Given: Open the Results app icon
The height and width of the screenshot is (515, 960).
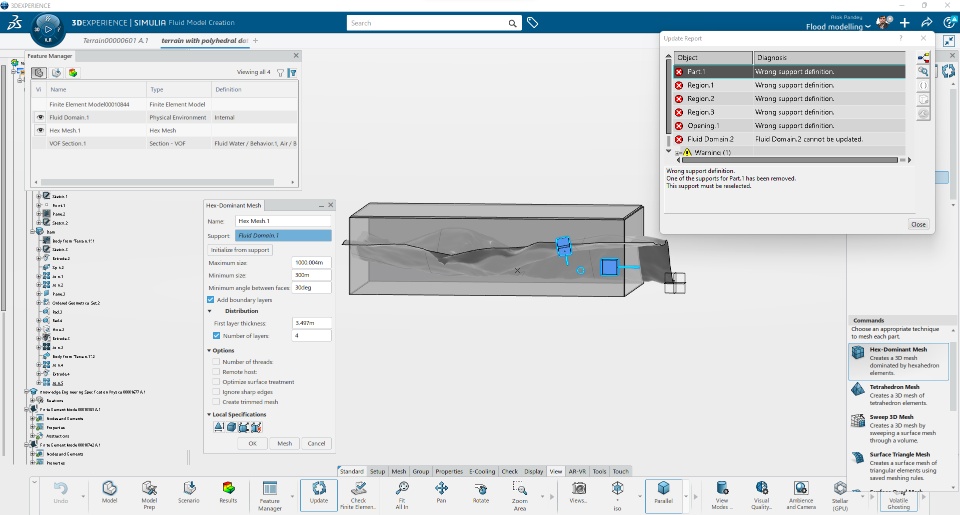Looking at the screenshot, I should [x=228, y=492].
